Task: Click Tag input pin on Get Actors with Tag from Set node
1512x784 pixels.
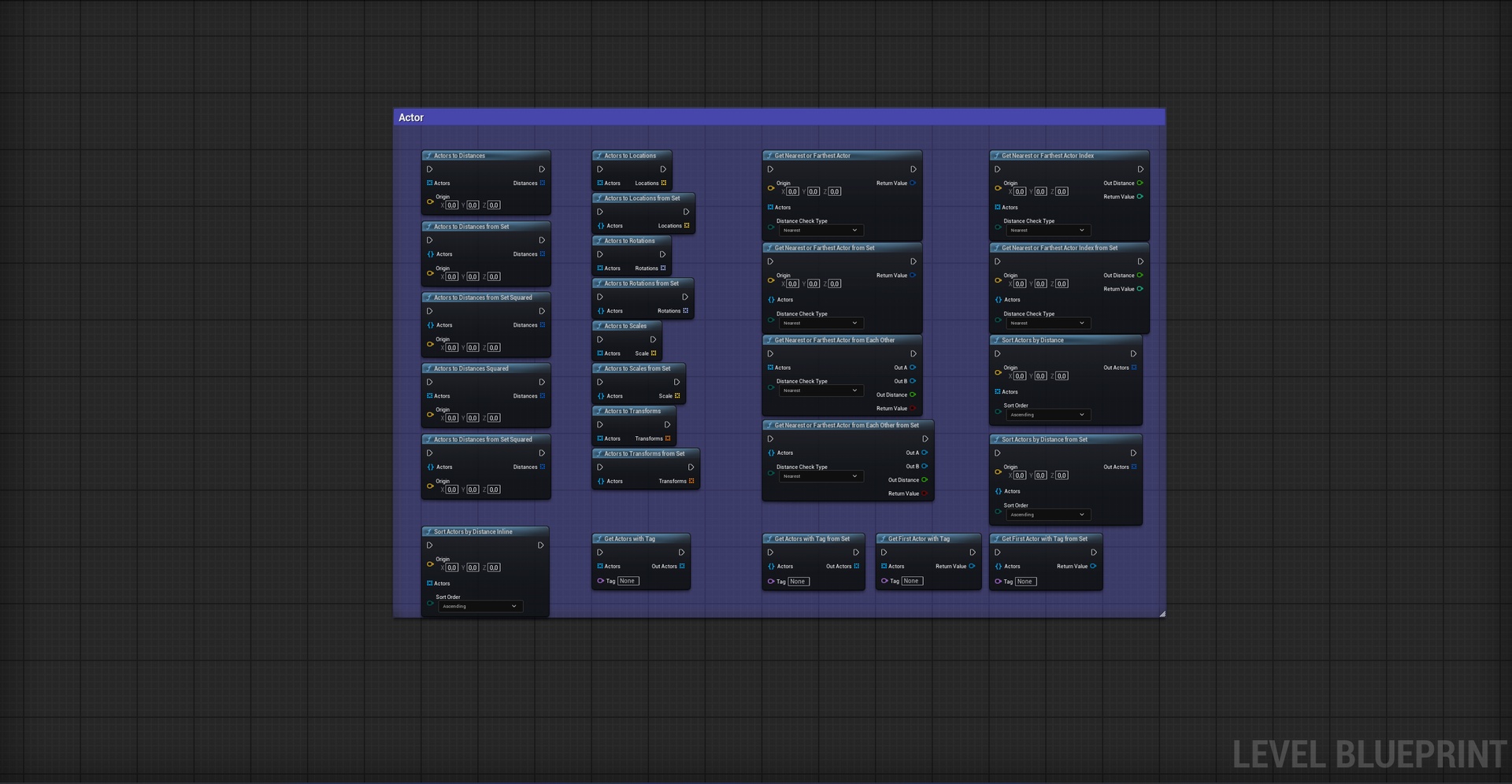Action: (x=771, y=582)
